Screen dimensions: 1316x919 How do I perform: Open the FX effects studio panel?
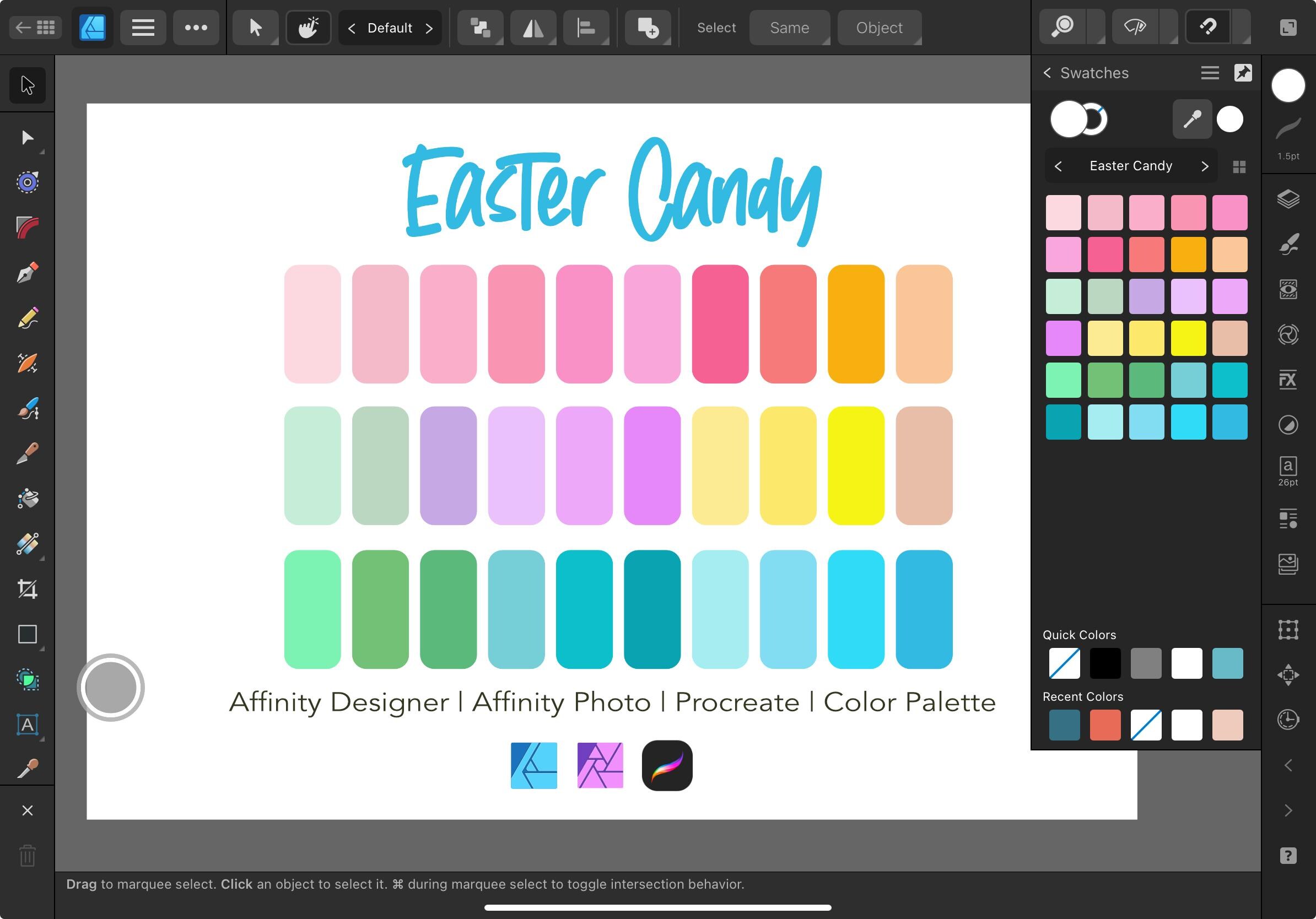(1288, 379)
